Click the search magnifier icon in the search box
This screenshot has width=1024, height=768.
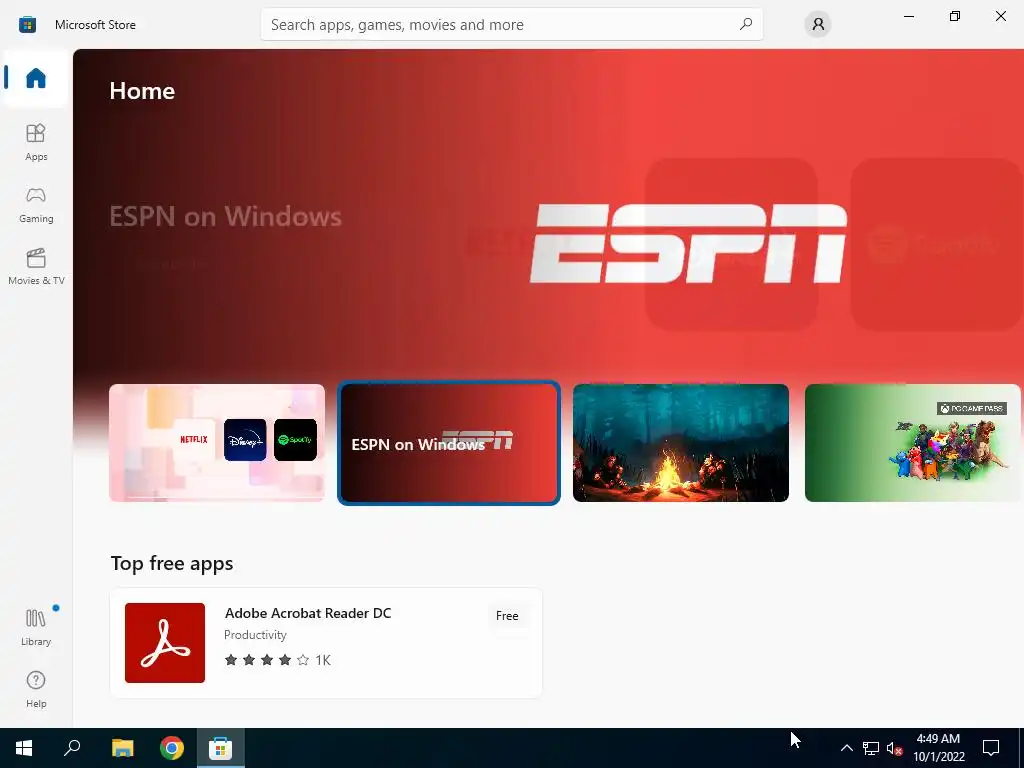745,24
